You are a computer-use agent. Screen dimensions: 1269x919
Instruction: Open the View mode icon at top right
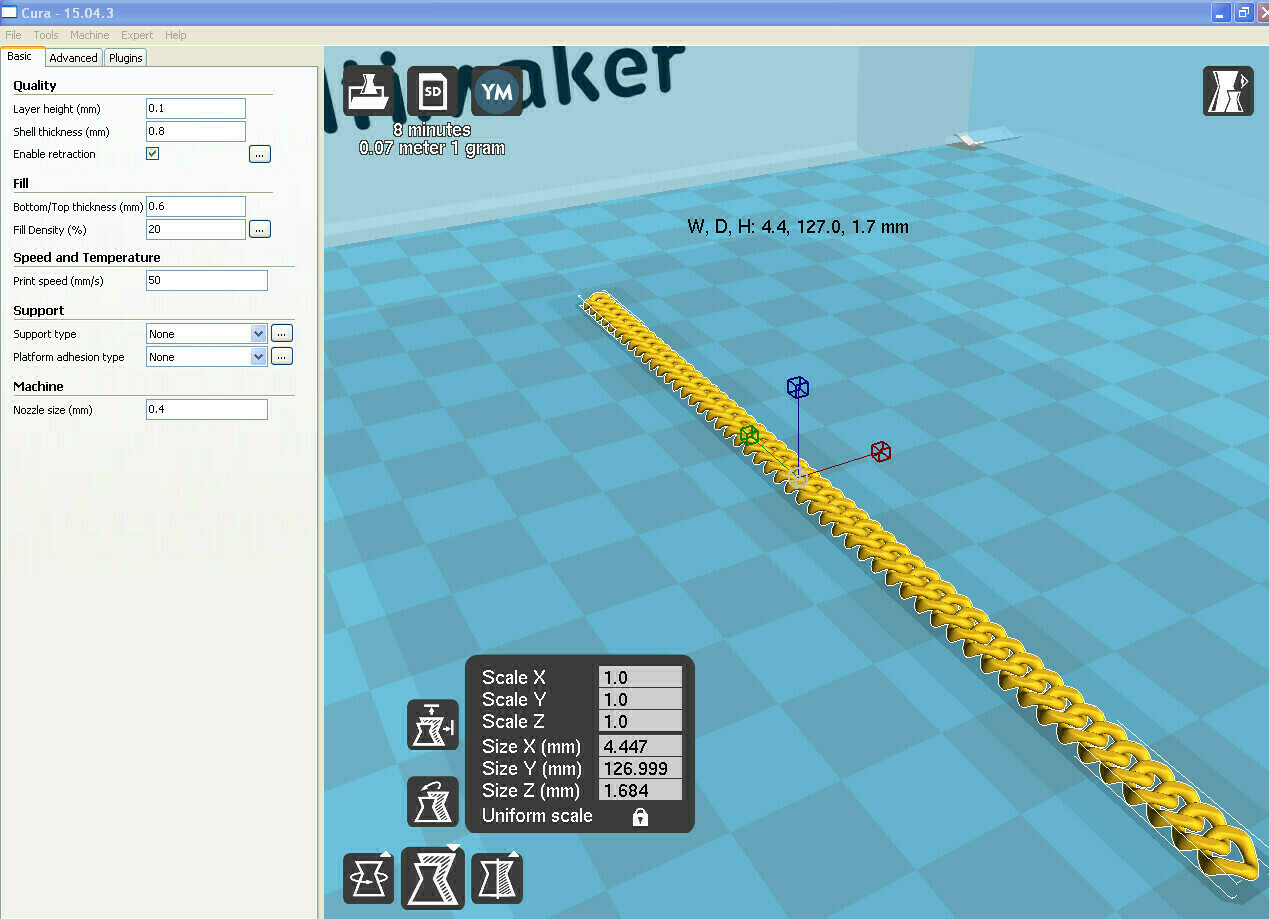click(1228, 92)
